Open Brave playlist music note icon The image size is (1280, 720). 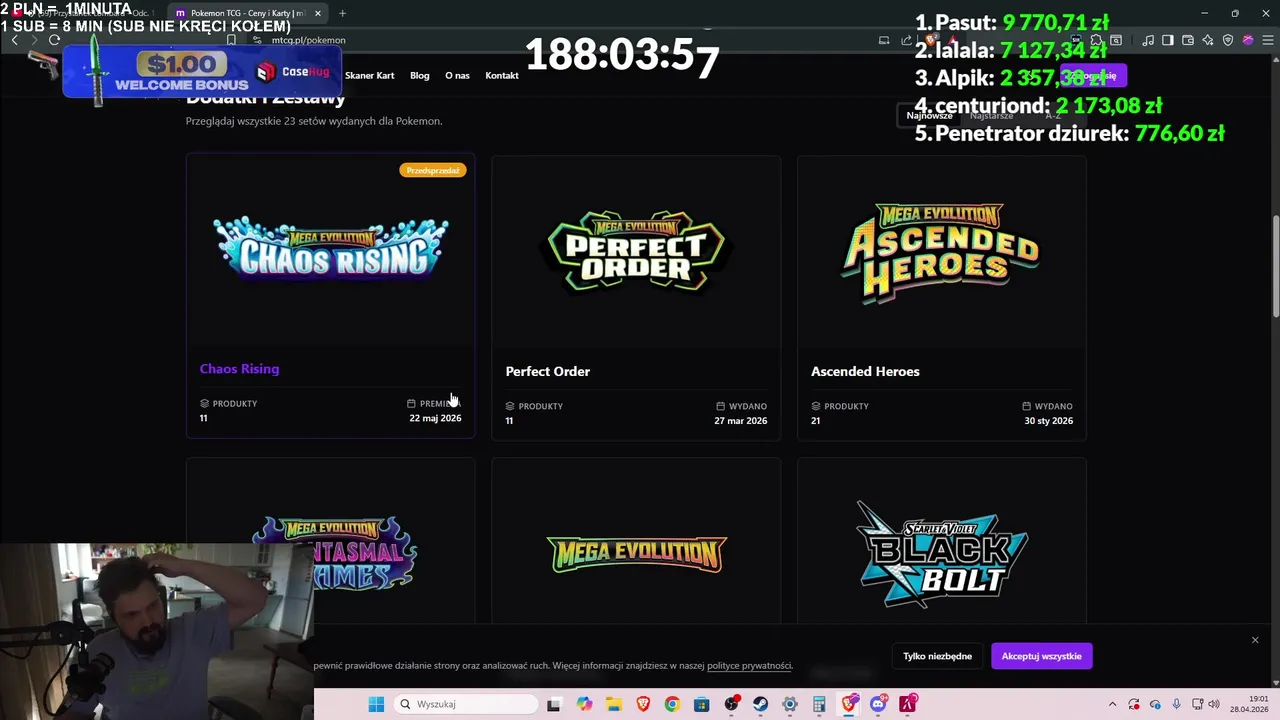click(x=1148, y=40)
